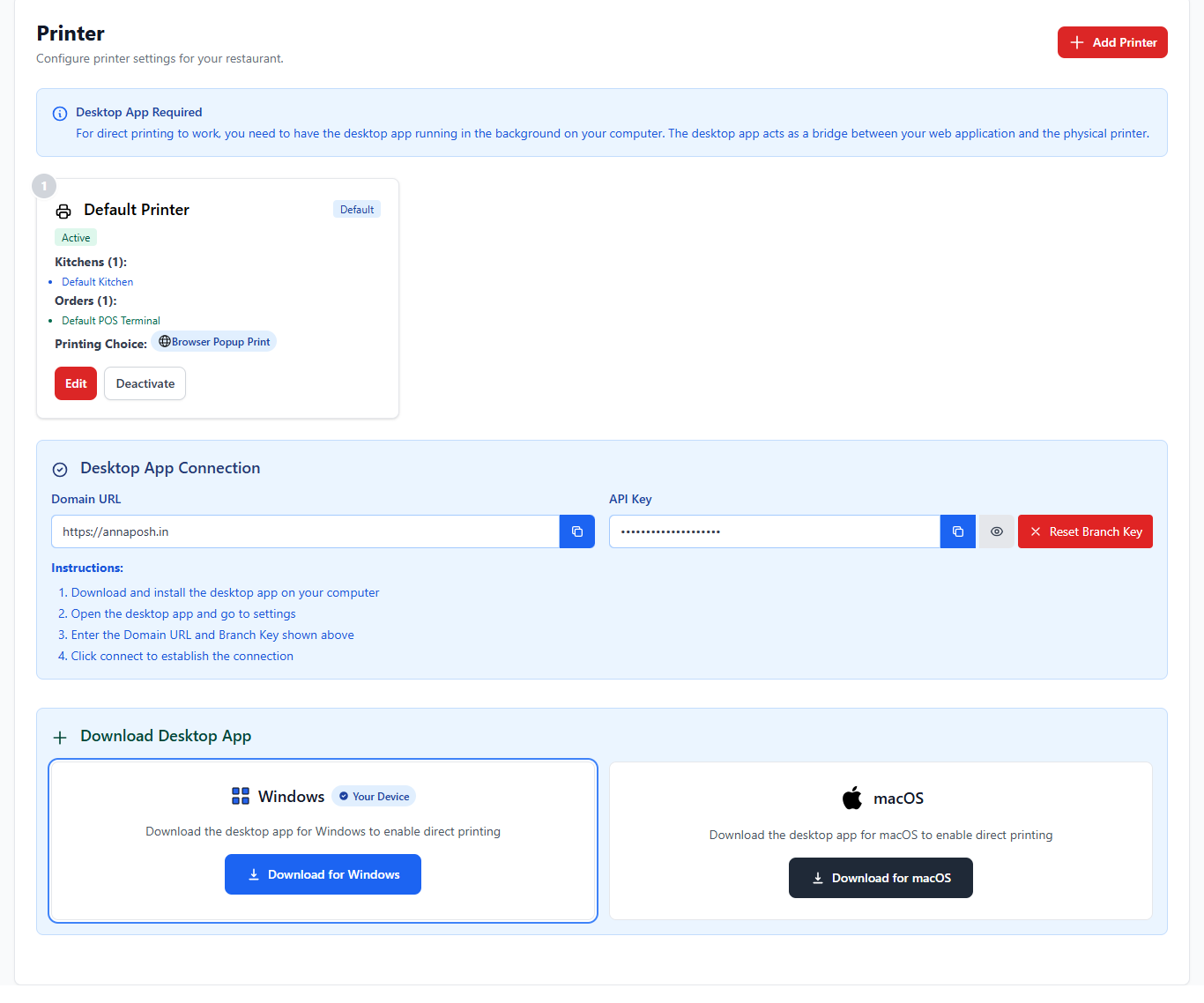Screen dimensions: 1204x1003
Task: Edit the Default Printer
Action: click(76, 383)
